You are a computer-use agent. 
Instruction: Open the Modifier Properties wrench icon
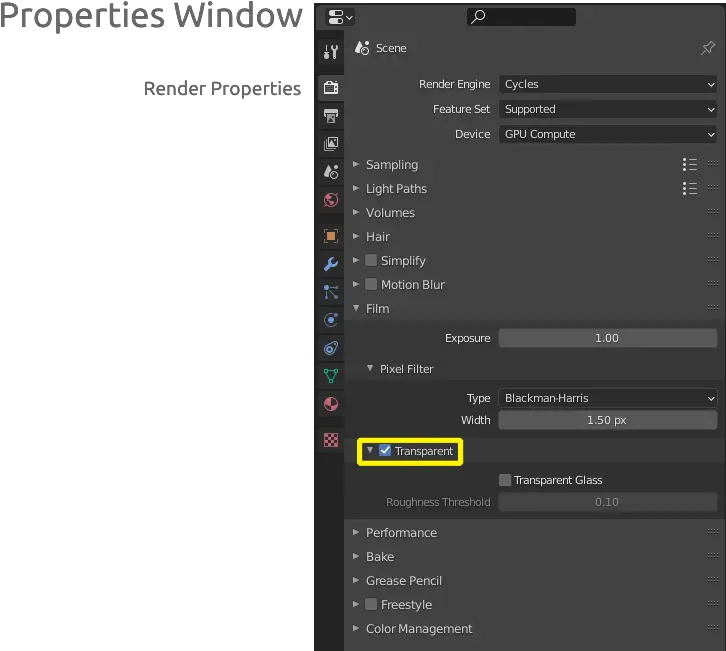point(331,264)
